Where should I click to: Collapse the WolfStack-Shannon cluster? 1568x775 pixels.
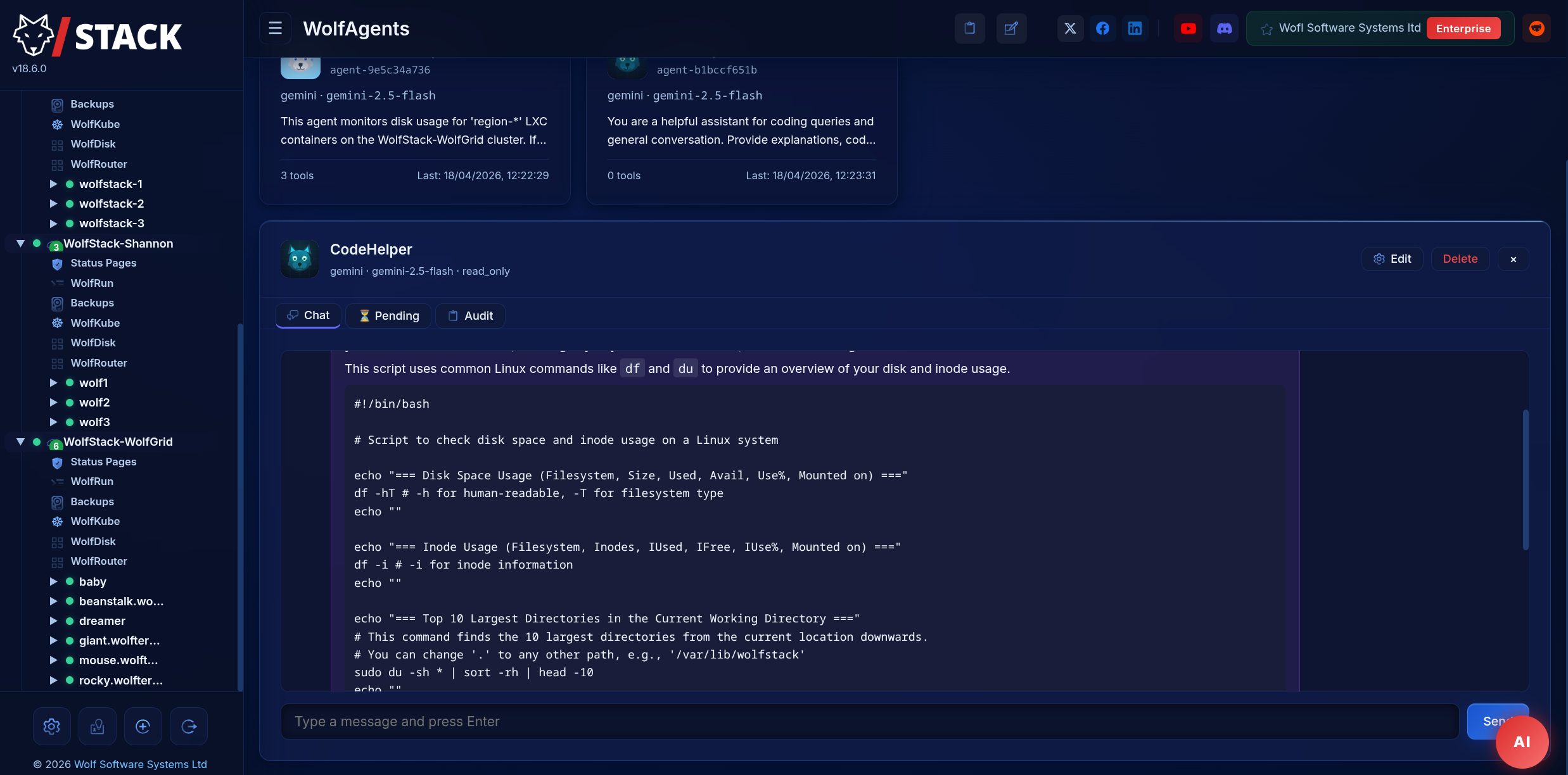coord(20,243)
